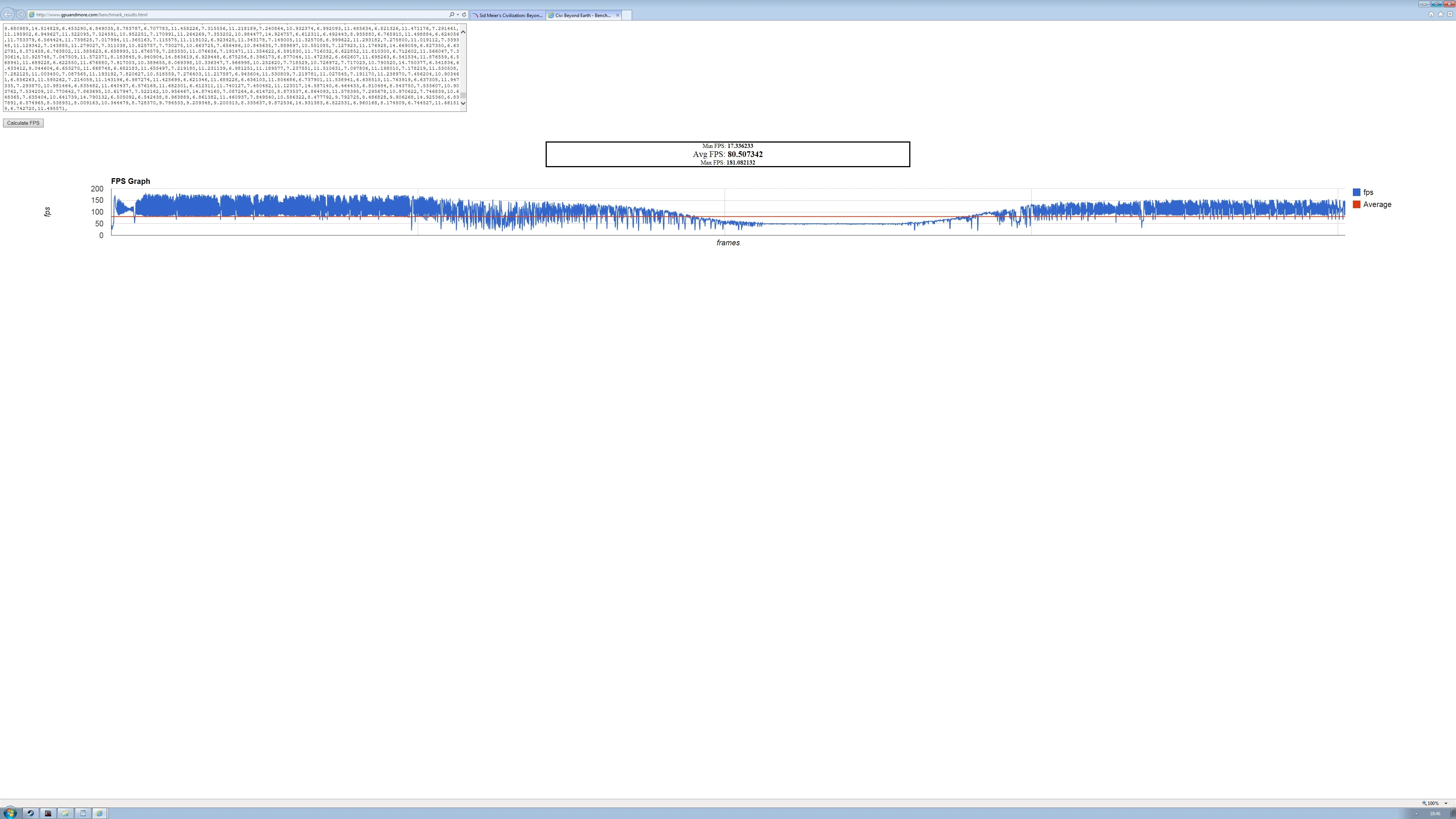The width and height of the screenshot is (1456, 819).
Task: Open the red-black app taskbar icon
Action: coord(48,813)
